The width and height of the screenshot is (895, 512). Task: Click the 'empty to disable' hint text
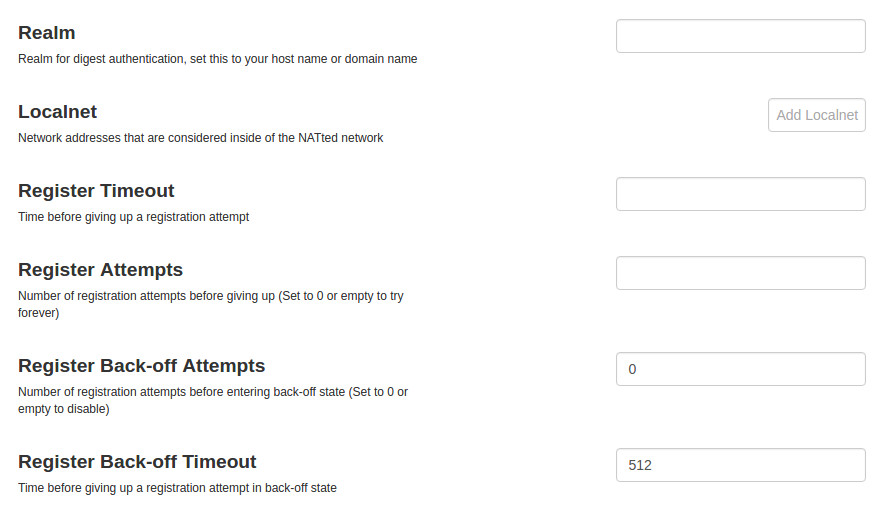(63, 409)
